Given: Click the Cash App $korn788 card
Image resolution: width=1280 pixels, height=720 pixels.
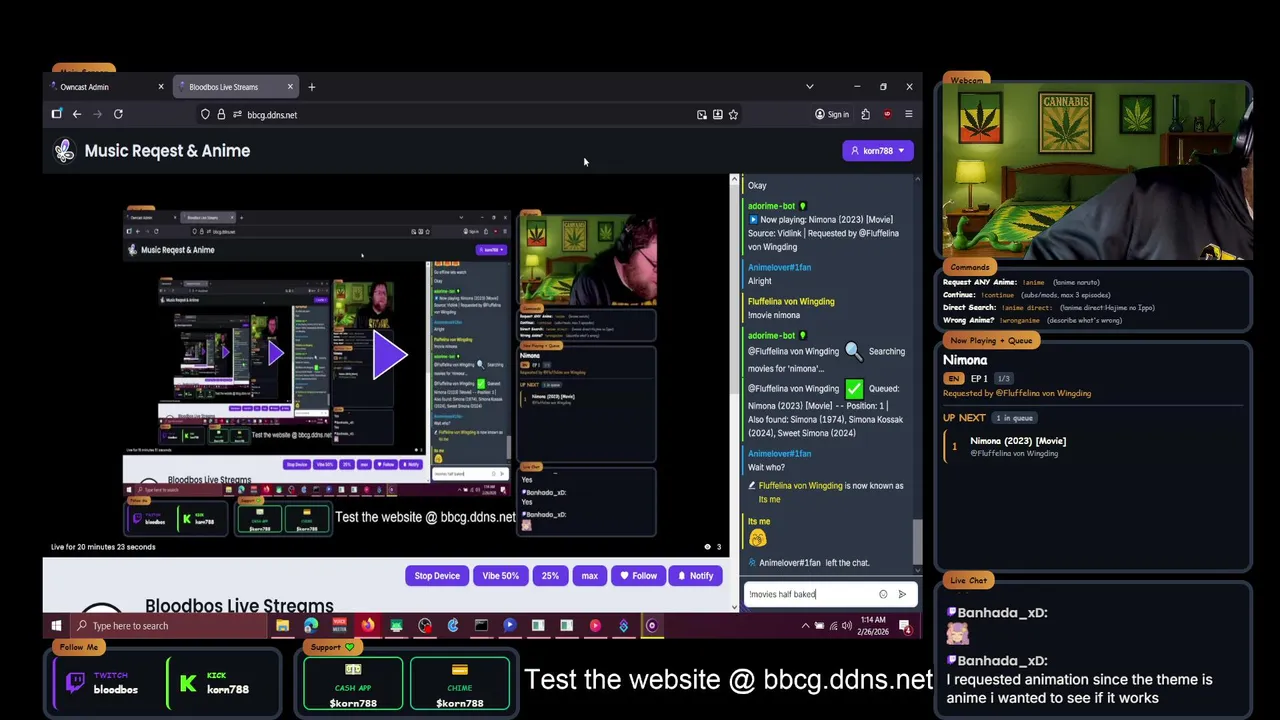Looking at the screenshot, I should 353,684.
